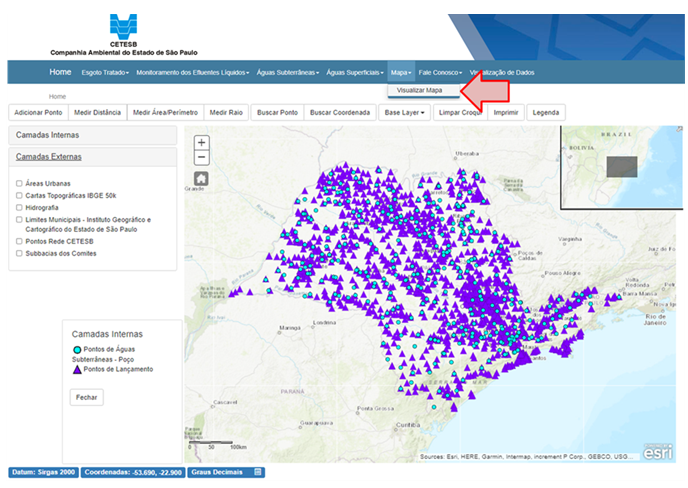Image resolution: width=688 pixels, height=488 pixels.
Task: Open the Base Layer dropdown
Action: pyautogui.click(x=405, y=113)
